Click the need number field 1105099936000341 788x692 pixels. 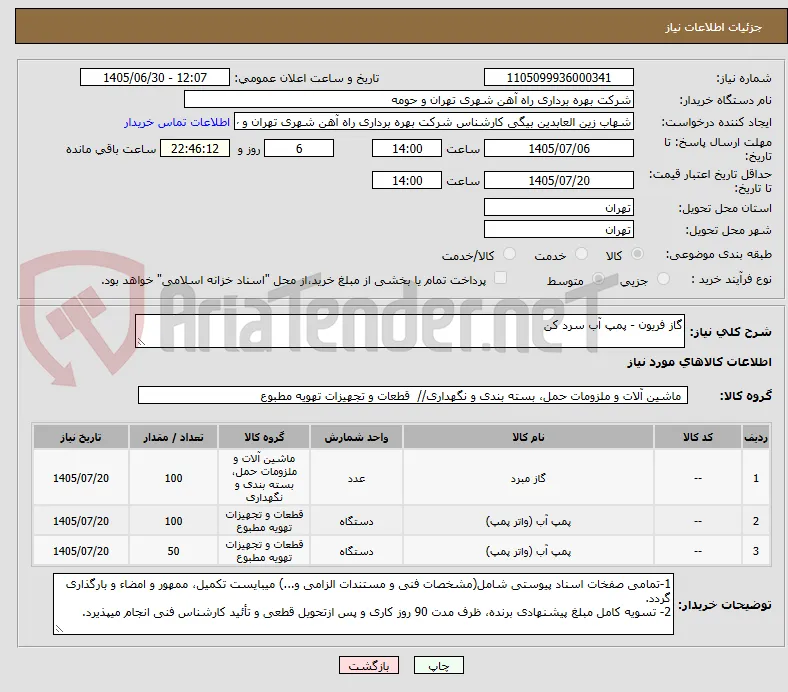coord(558,77)
